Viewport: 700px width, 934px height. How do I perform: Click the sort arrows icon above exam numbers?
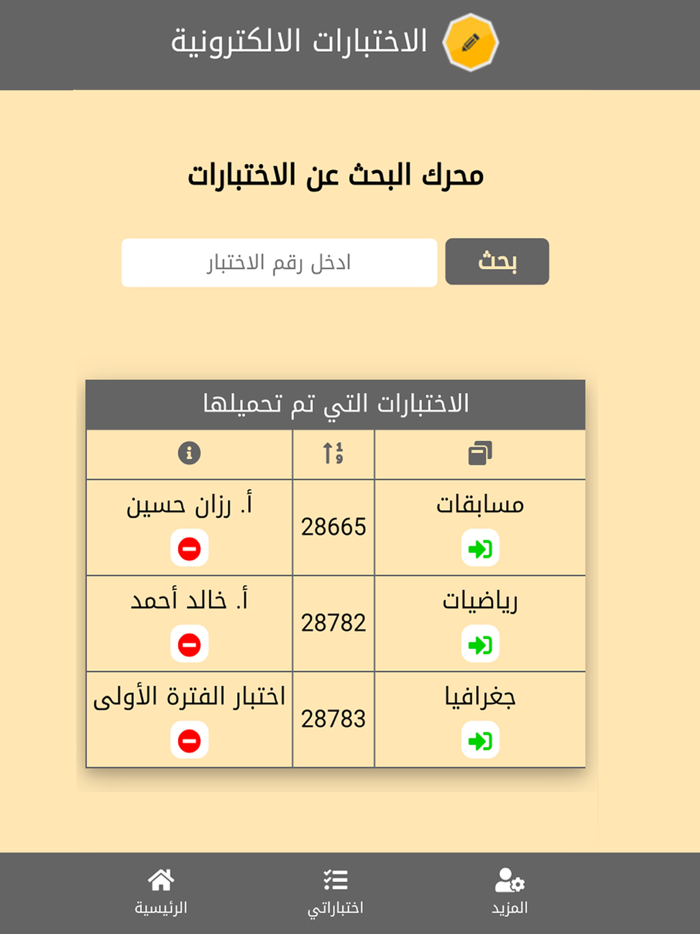pos(333,453)
